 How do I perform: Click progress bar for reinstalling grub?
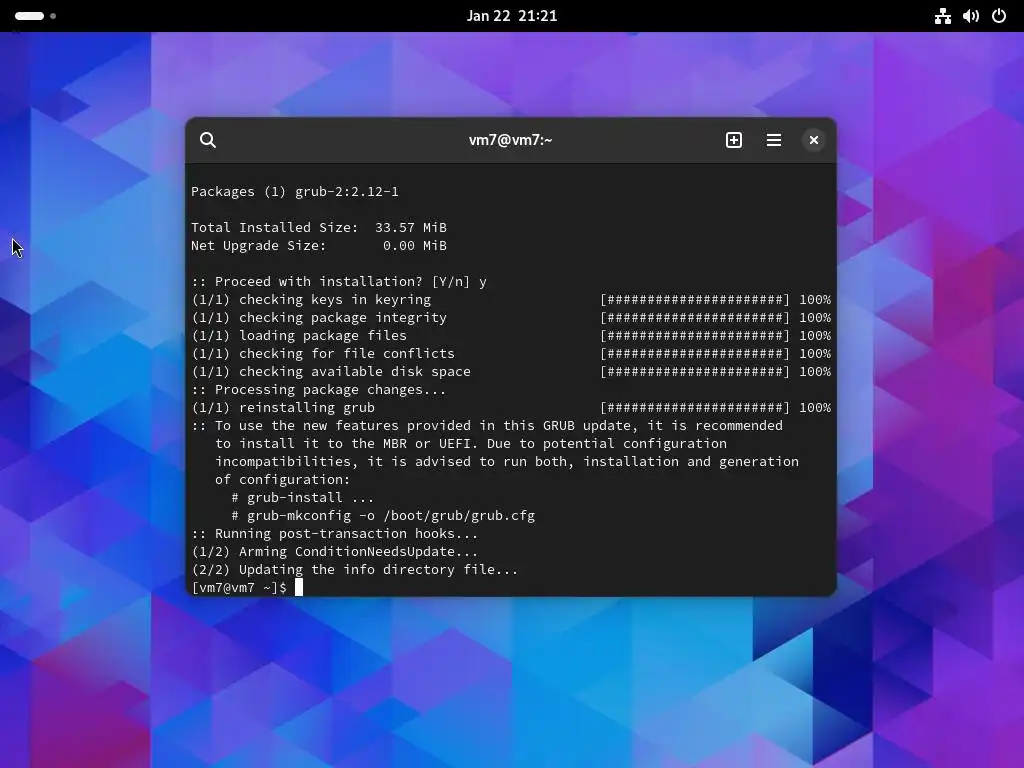pos(695,408)
